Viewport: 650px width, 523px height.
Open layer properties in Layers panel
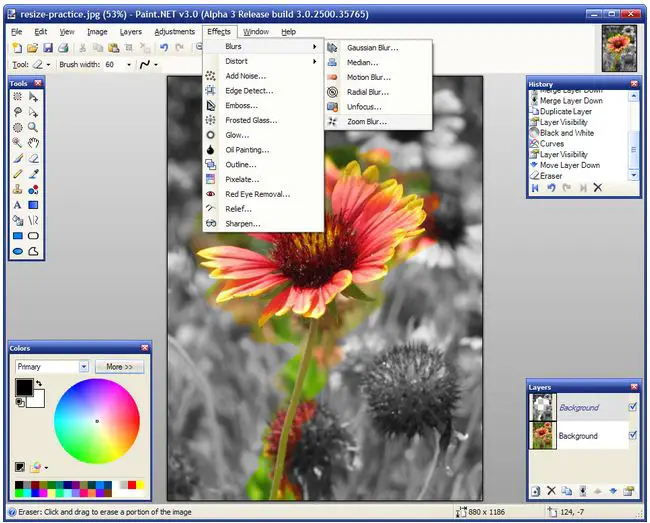click(629, 491)
